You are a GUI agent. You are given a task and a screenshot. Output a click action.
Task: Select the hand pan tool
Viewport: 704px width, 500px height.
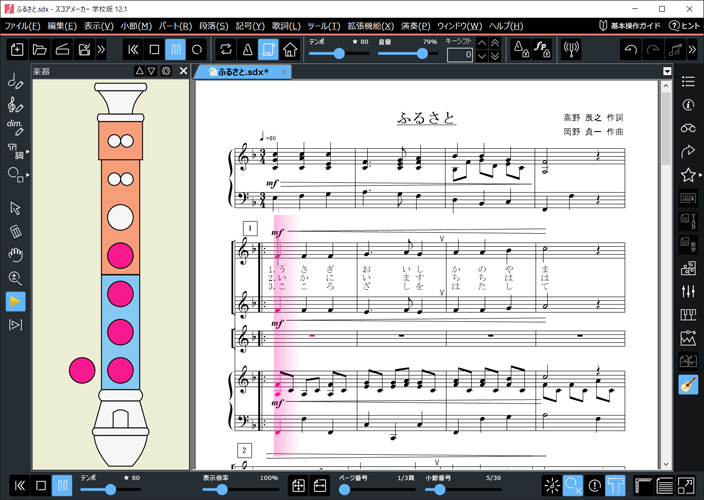pos(15,254)
